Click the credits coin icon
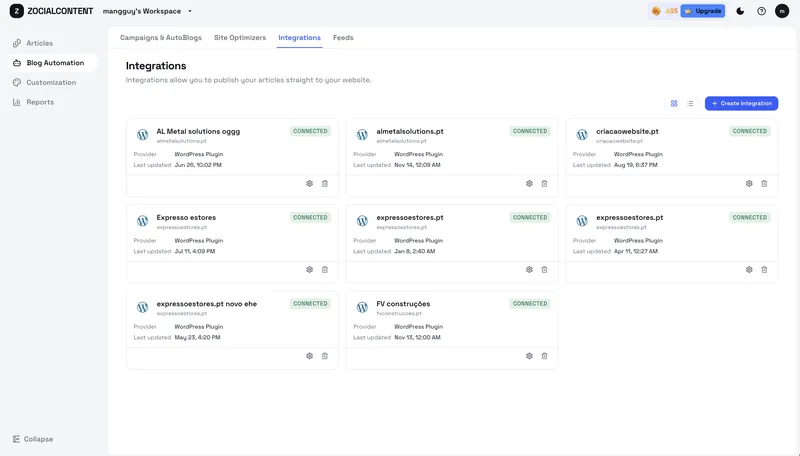800x456 pixels. (656, 11)
